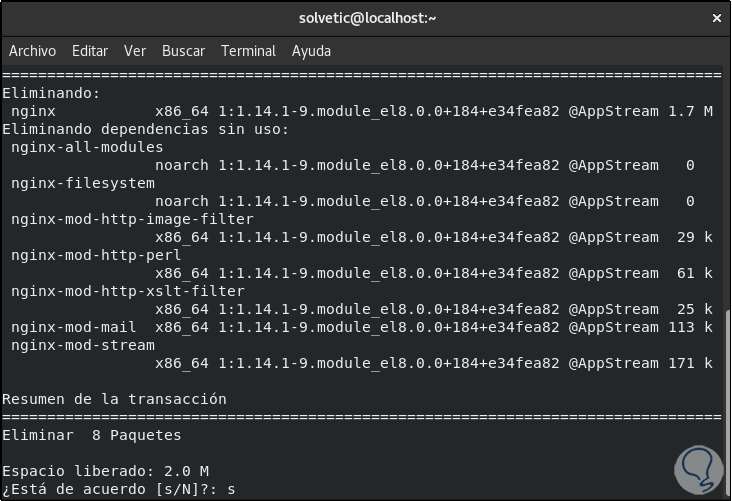This screenshot has height=501, width=732.
Task: Click the solvetic@localhost title bar
Action: pos(366,18)
